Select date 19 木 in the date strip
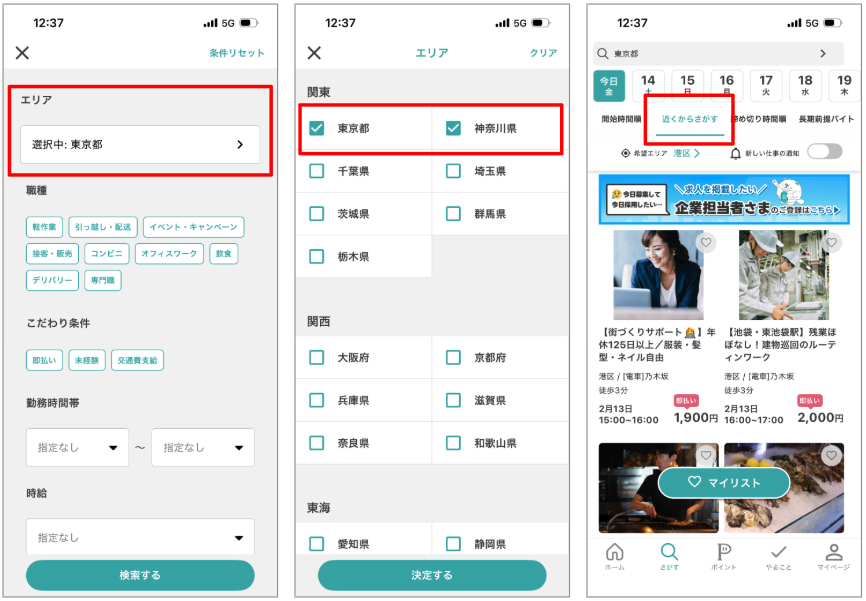 click(844, 86)
